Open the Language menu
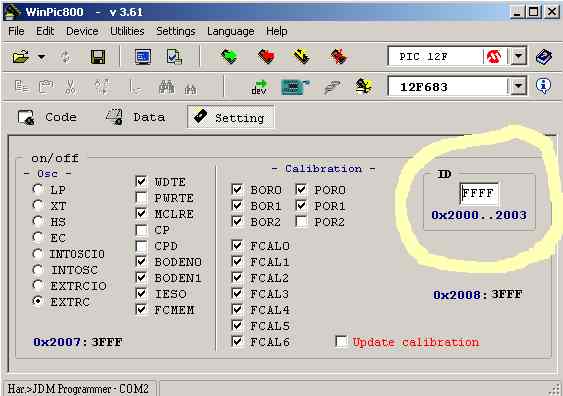The height and width of the screenshot is (396, 563). point(231,31)
